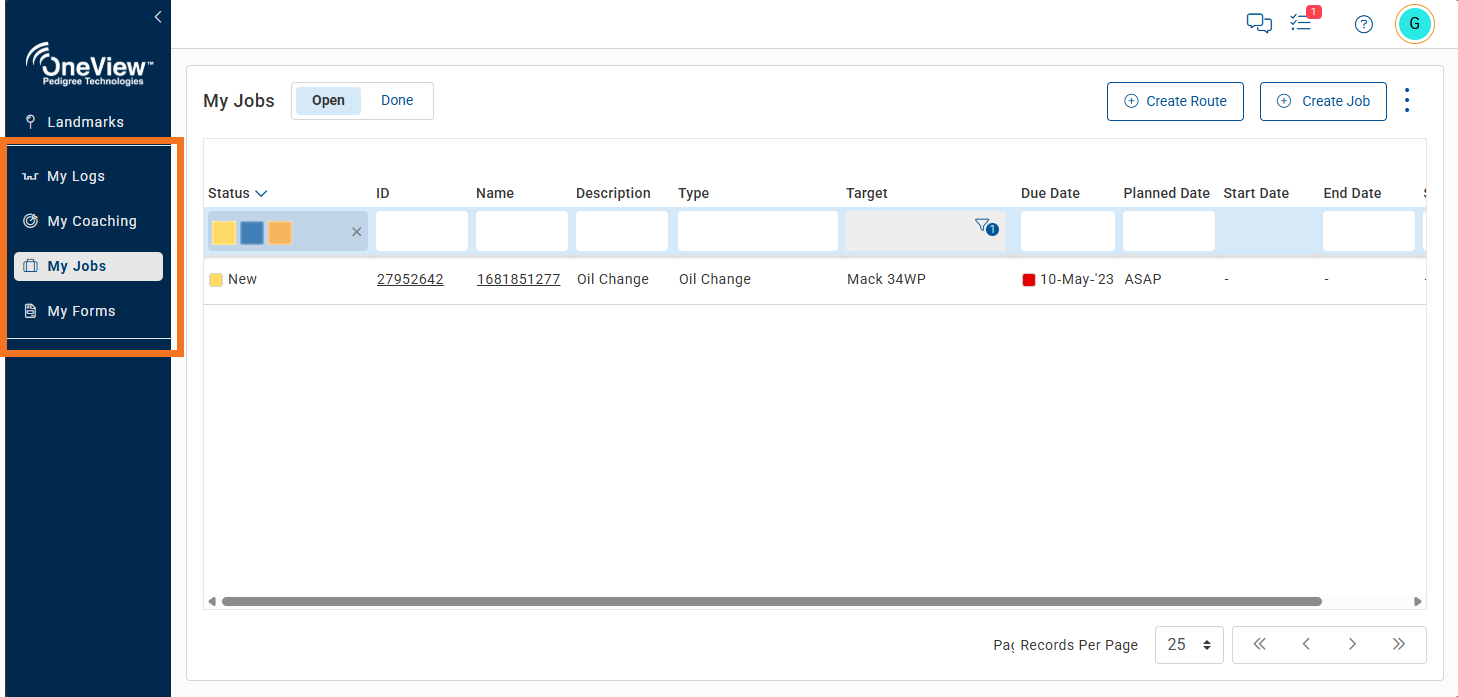Click the Description column header
The image size is (1458, 697).
613,193
